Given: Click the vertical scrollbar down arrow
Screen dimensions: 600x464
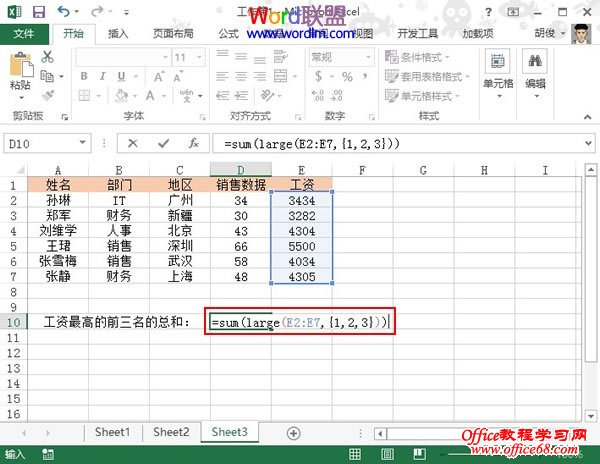Looking at the screenshot, I should point(591,415).
